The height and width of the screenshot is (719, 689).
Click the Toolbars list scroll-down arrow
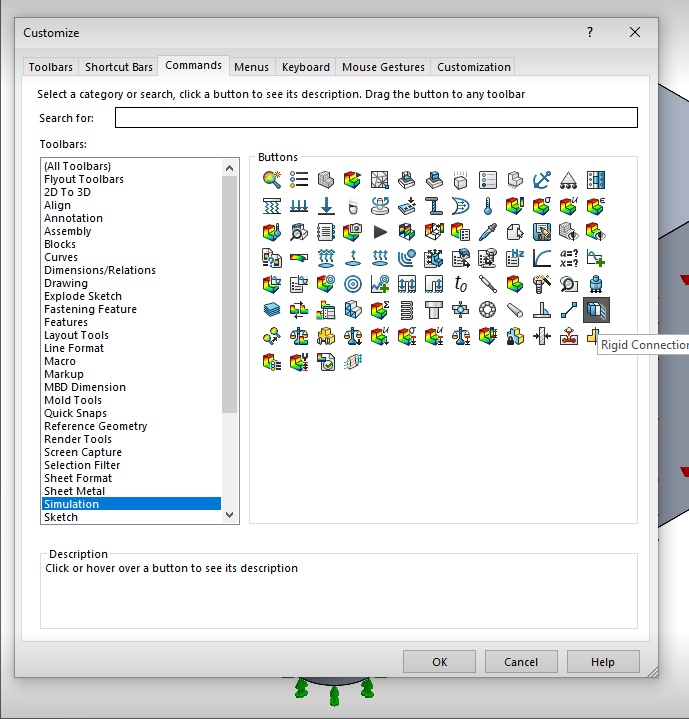[230, 515]
